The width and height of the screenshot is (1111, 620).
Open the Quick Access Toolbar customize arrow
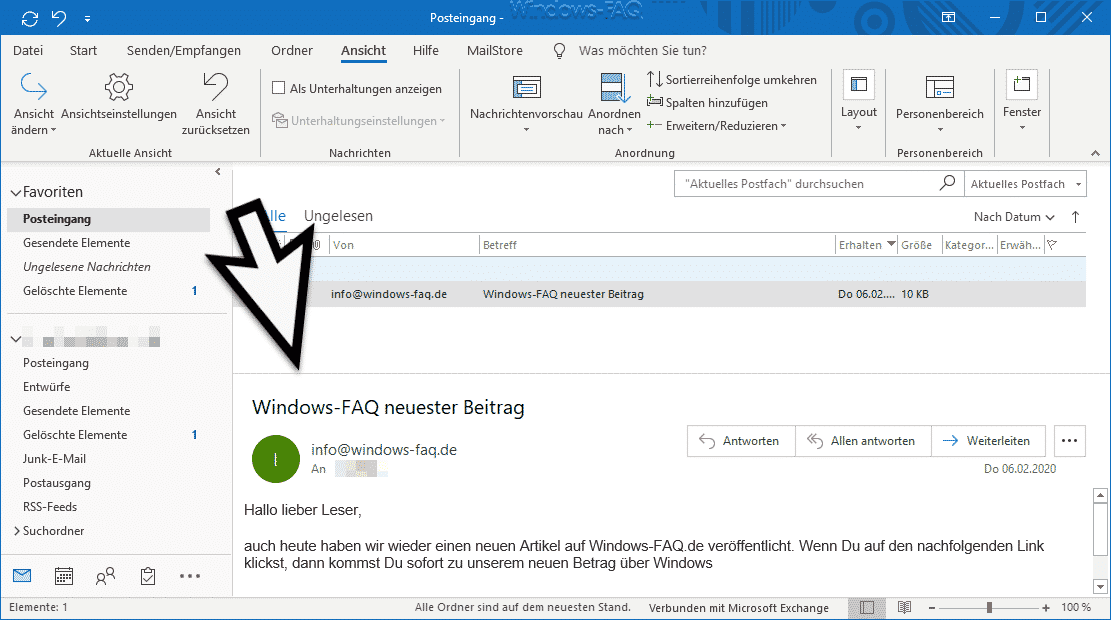87,19
